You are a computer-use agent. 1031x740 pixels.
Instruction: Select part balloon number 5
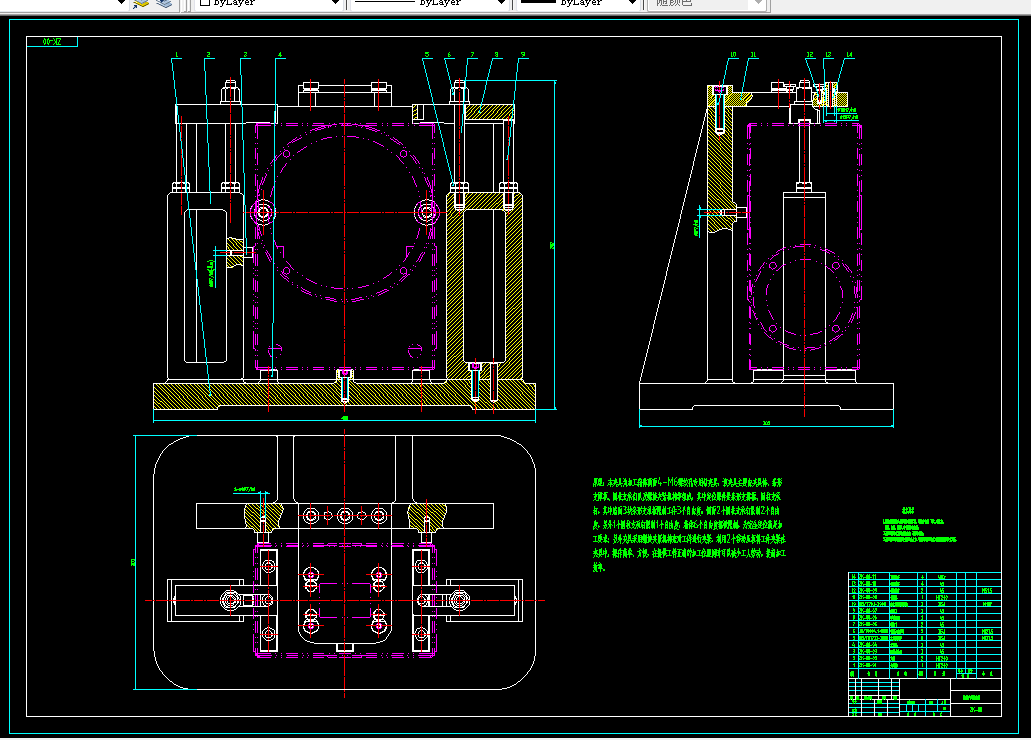pos(427,55)
